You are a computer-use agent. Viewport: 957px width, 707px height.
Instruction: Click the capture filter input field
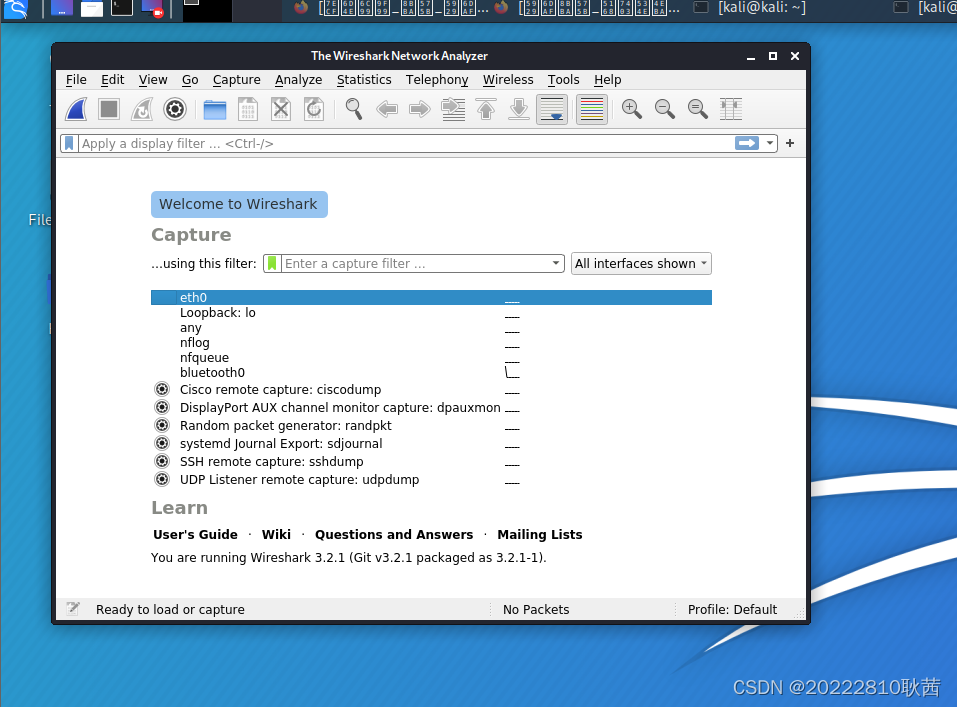pos(415,263)
